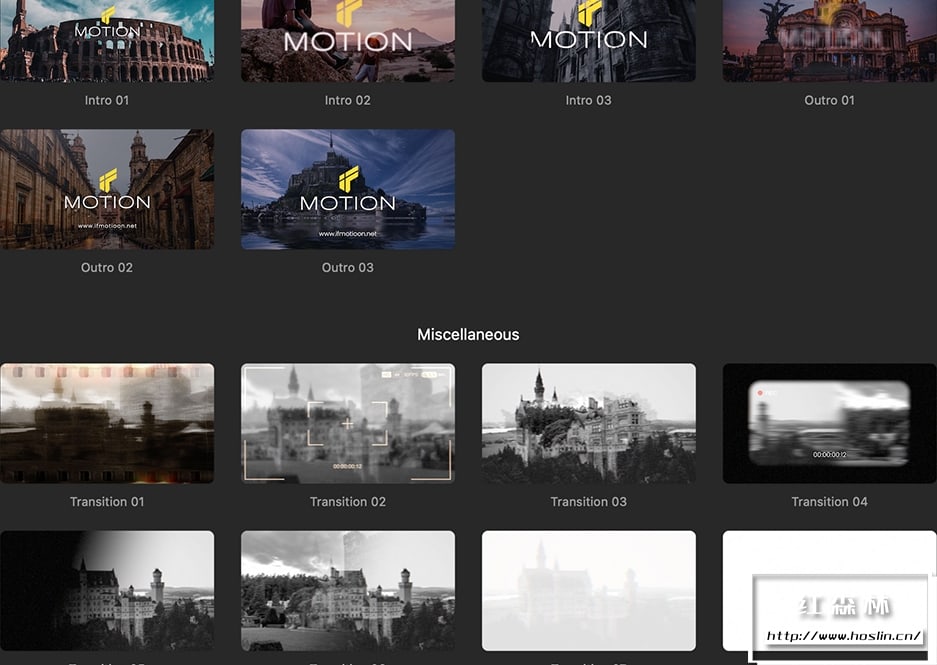Screen dimensions: 937x665
Task: Click the Outro 03 label
Action: click(348, 268)
